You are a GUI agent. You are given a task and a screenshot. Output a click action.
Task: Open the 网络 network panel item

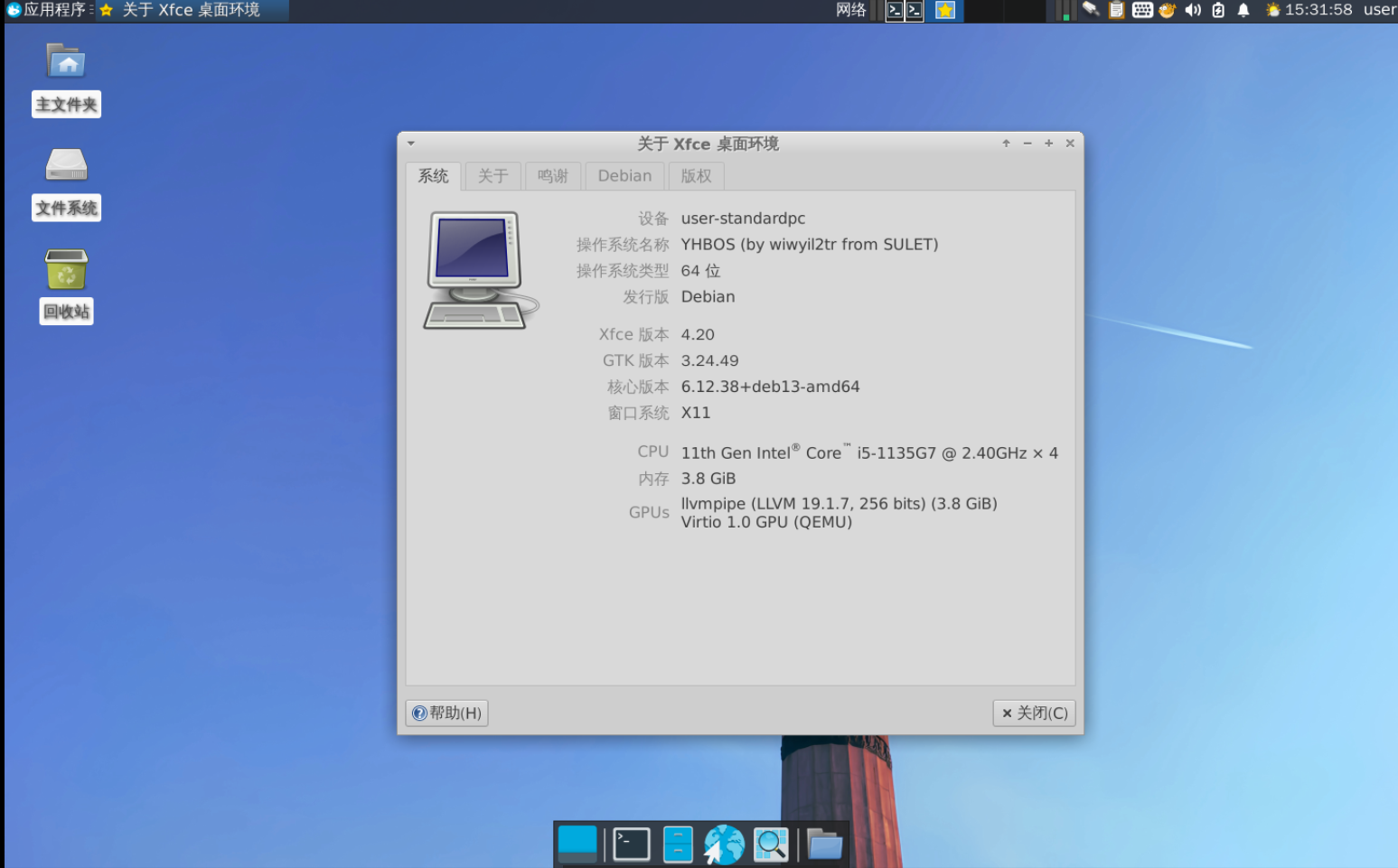[851, 10]
